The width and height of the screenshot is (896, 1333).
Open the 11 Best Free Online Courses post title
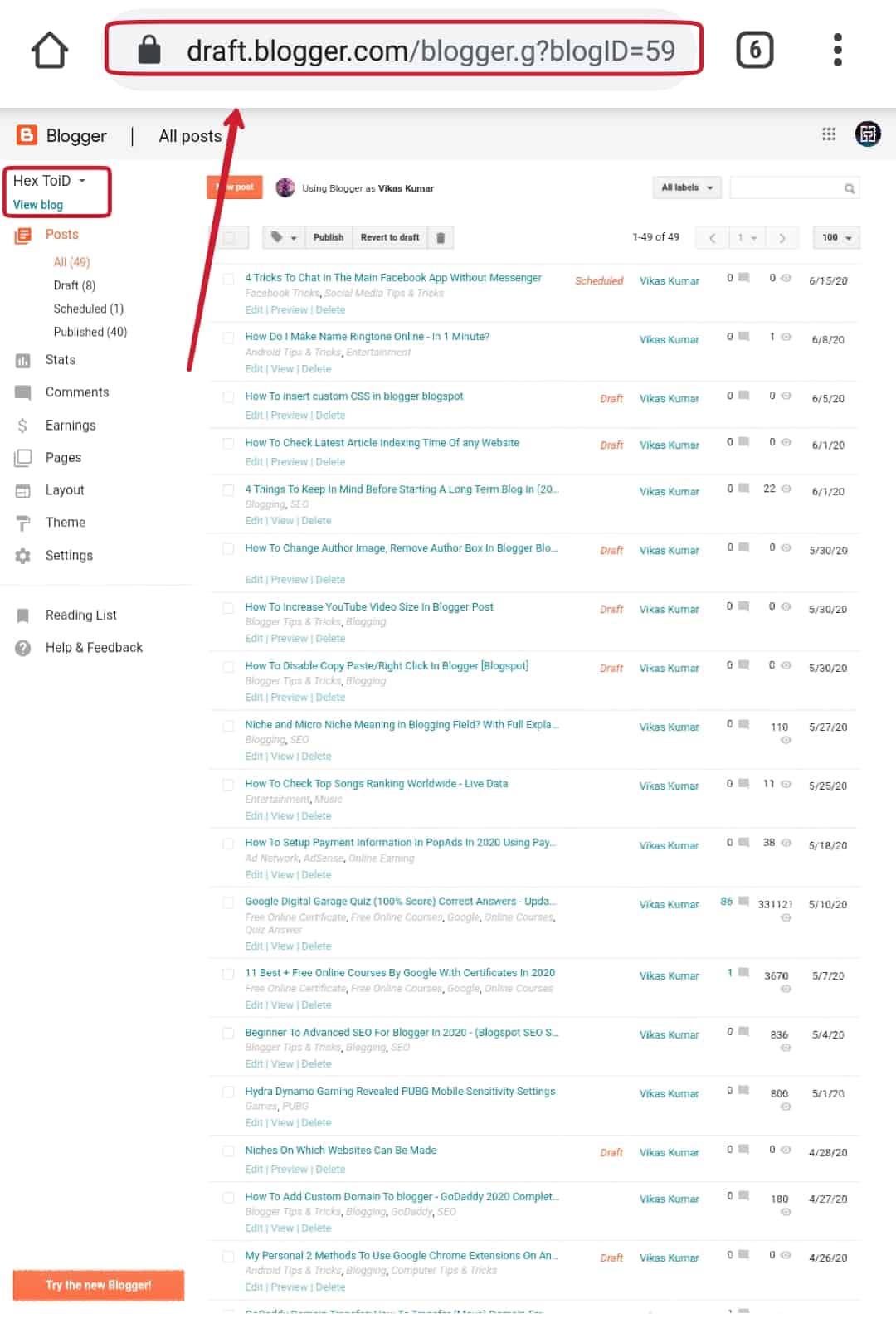(x=400, y=973)
